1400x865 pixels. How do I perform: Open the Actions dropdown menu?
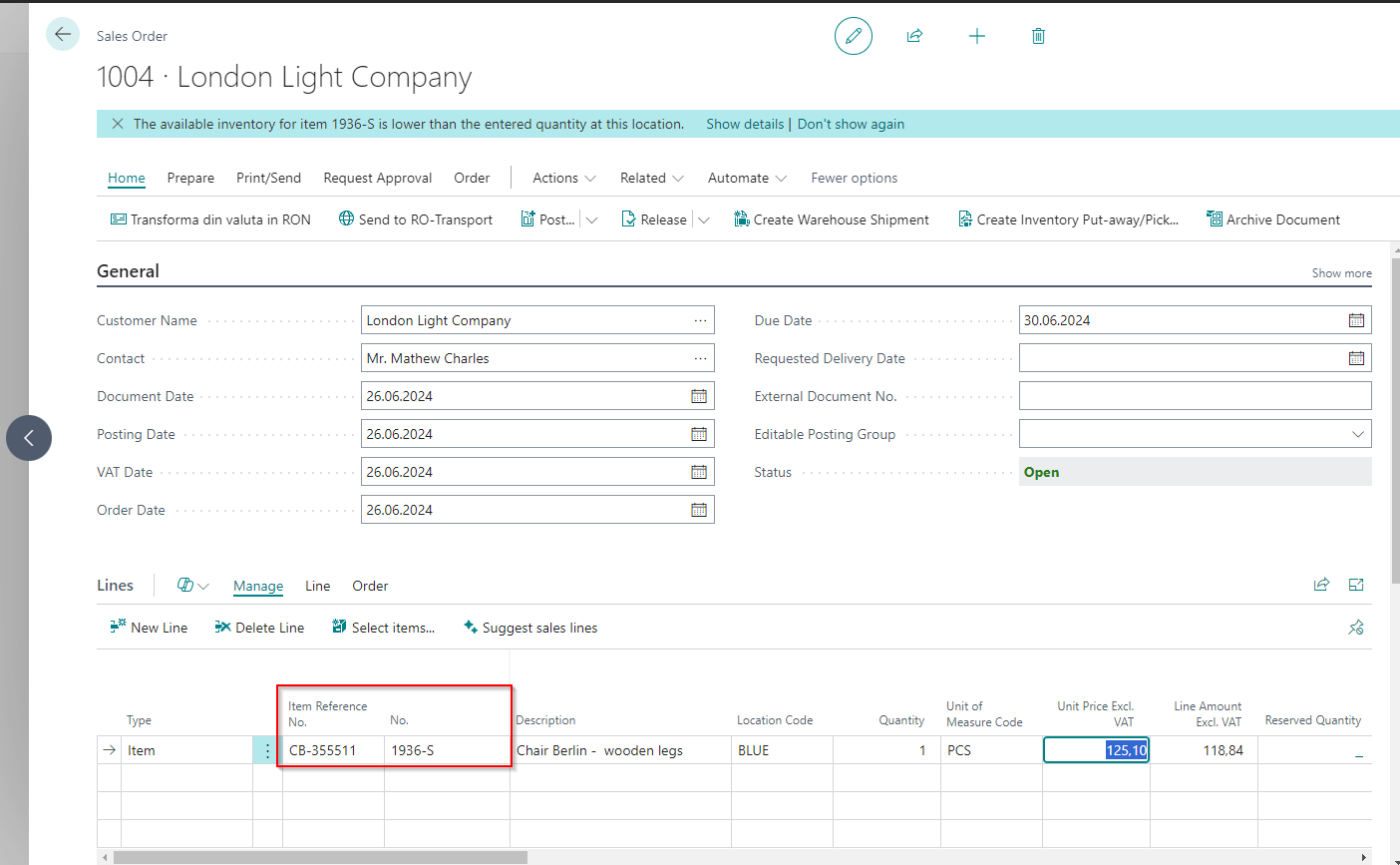click(564, 178)
